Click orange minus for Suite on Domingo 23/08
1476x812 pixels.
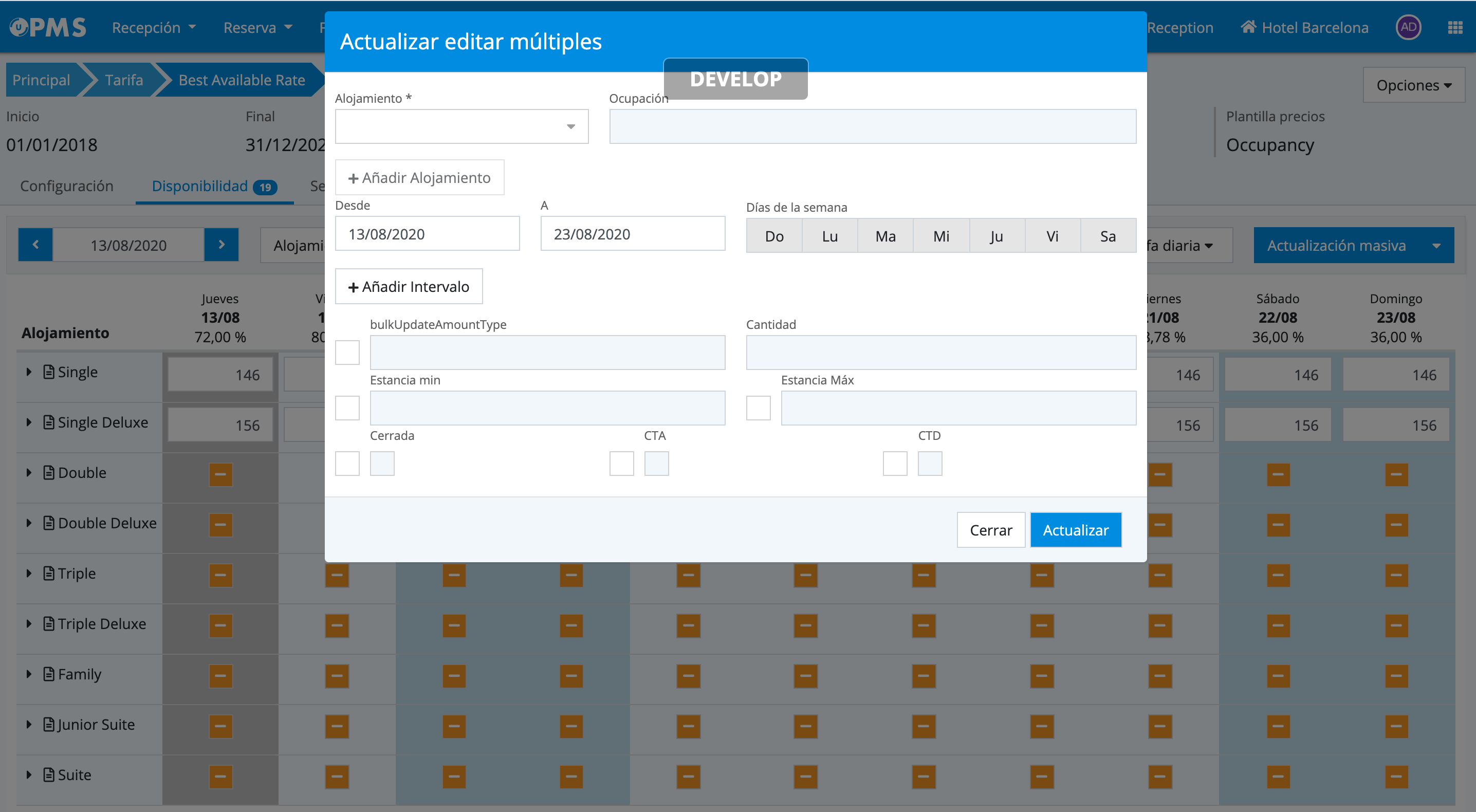[x=1396, y=777]
